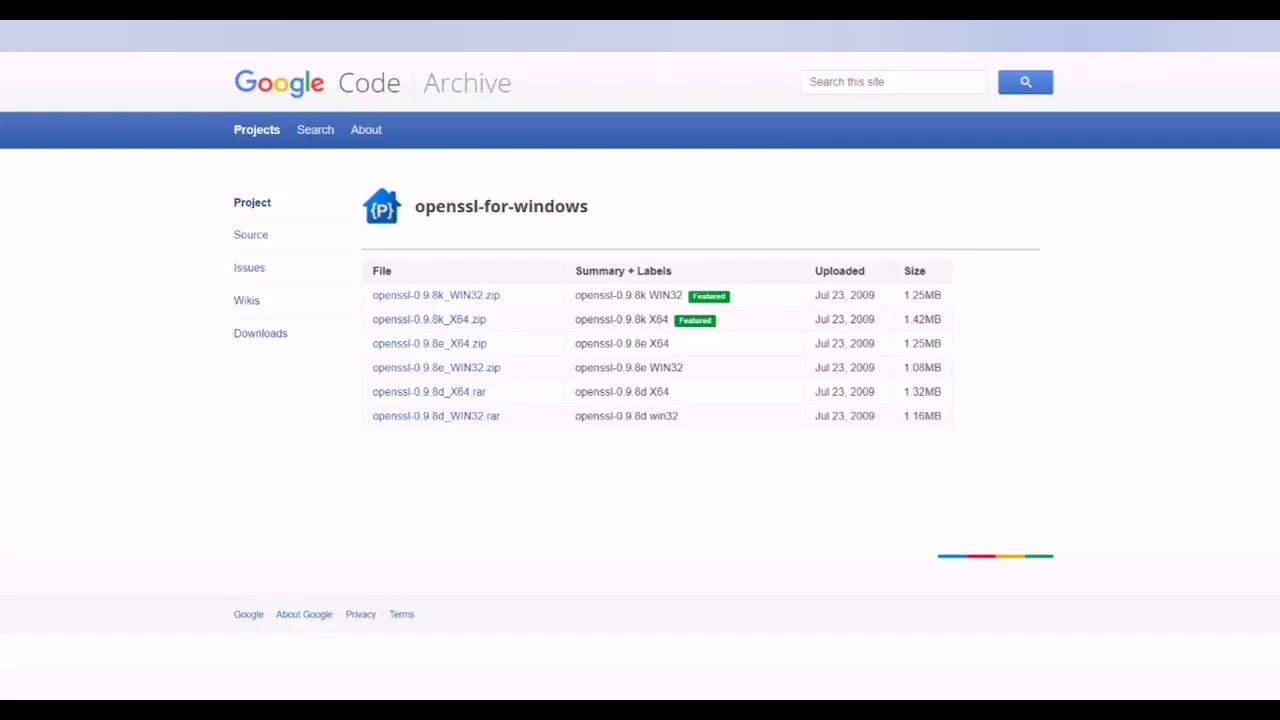Open the Projects nav tab
This screenshot has height=720, width=1280.
[257, 130]
